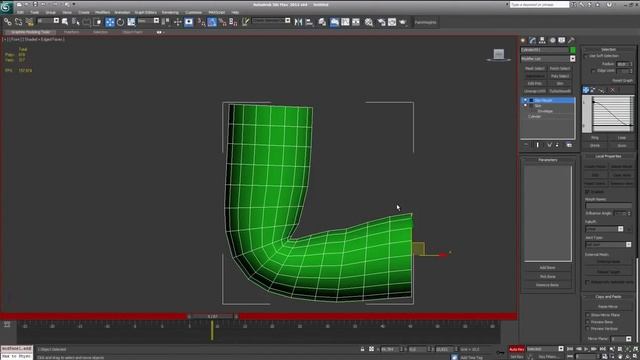The height and width of the screenshot is (360, 640).
Task: Toggle the Percent Snap icon
Action: (223, 22)
